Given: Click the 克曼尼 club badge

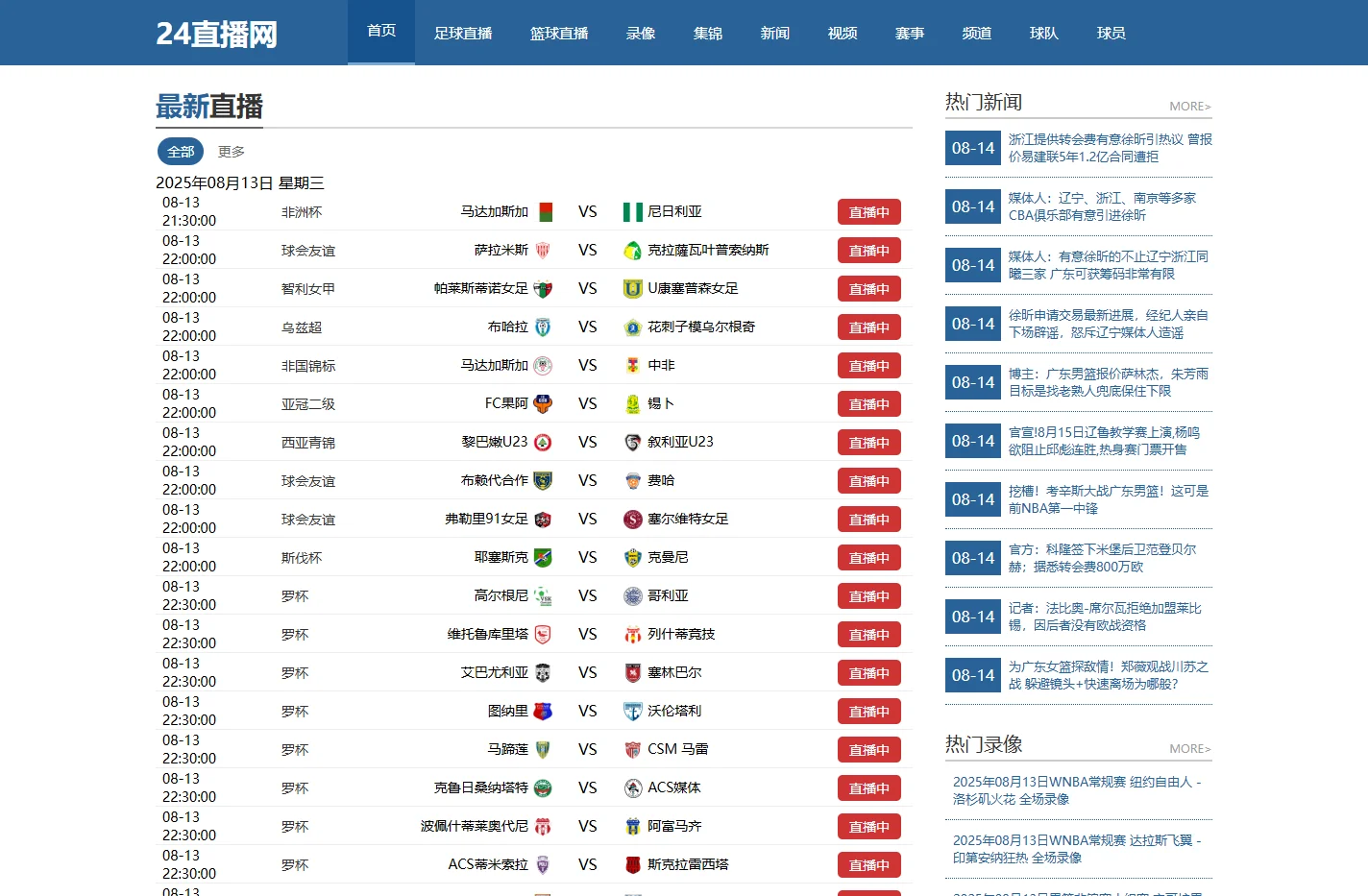Looking at the screenshot, I should [633, 557].
